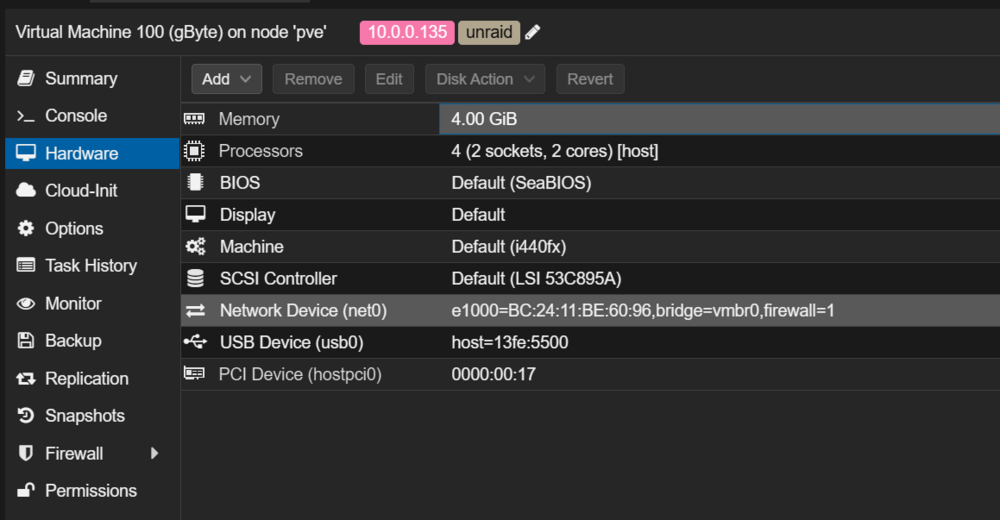Open the Summary book icon
This screenshot has width=1000, height=520.
click(x=26, y=78)
